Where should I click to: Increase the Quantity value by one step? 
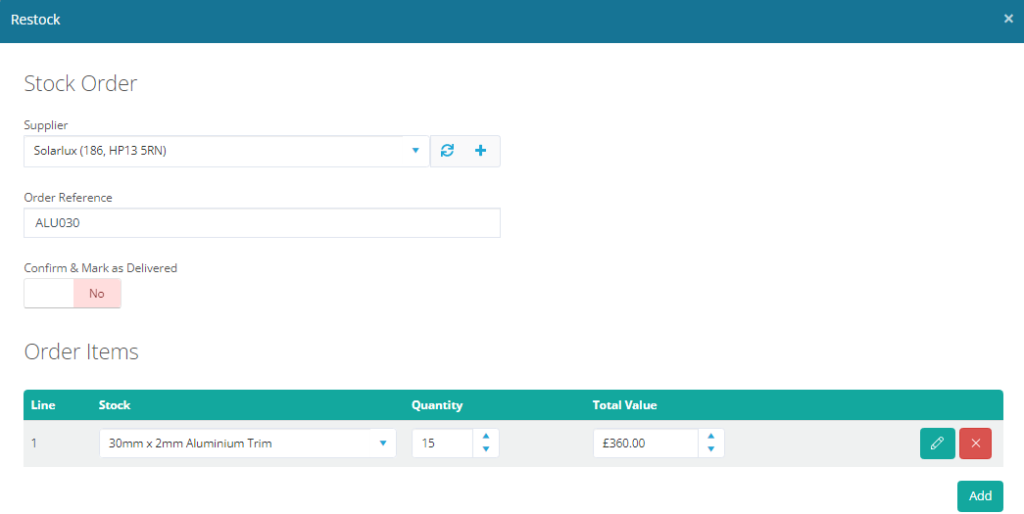pyautogui.click(x=486, y=437)
